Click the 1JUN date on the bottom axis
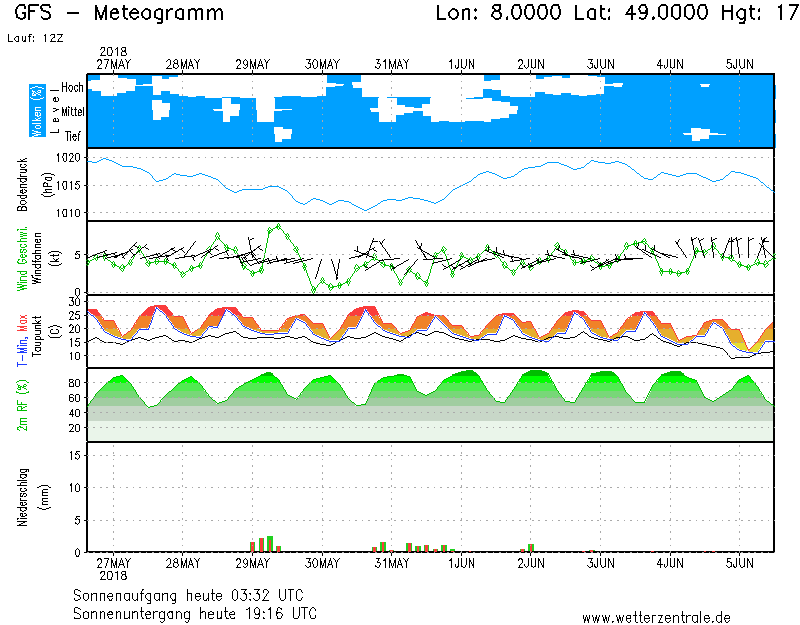This screenshot has width=800, height=625. [x=461, y=564]
